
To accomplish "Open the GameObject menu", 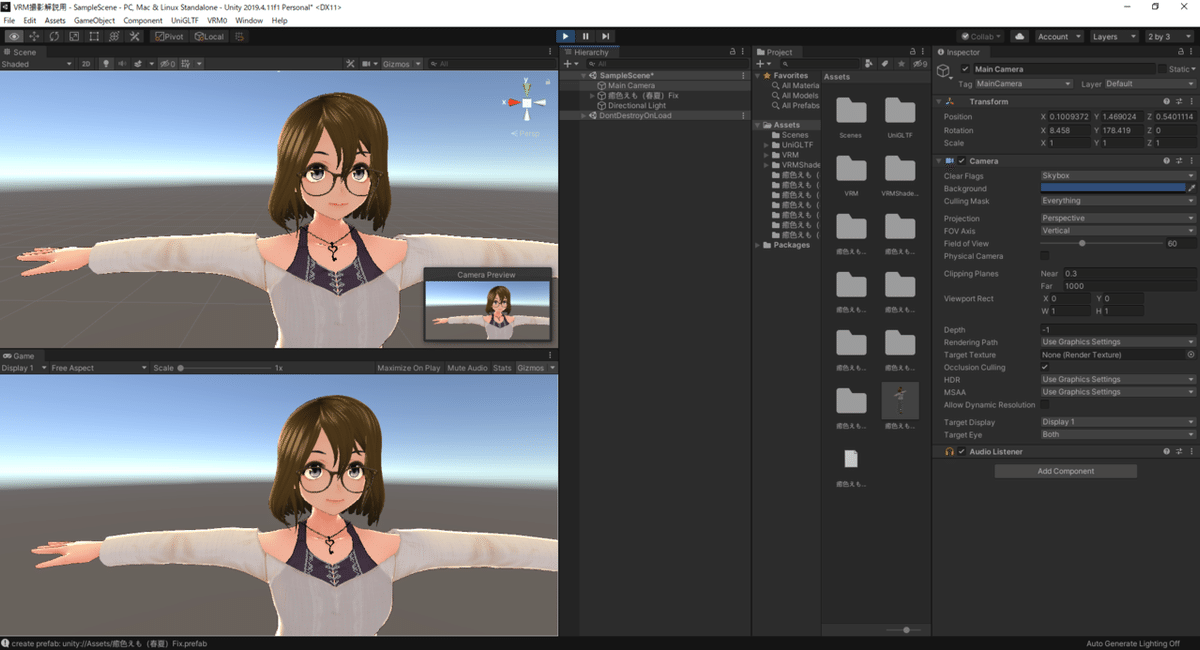I will (94, 20).
